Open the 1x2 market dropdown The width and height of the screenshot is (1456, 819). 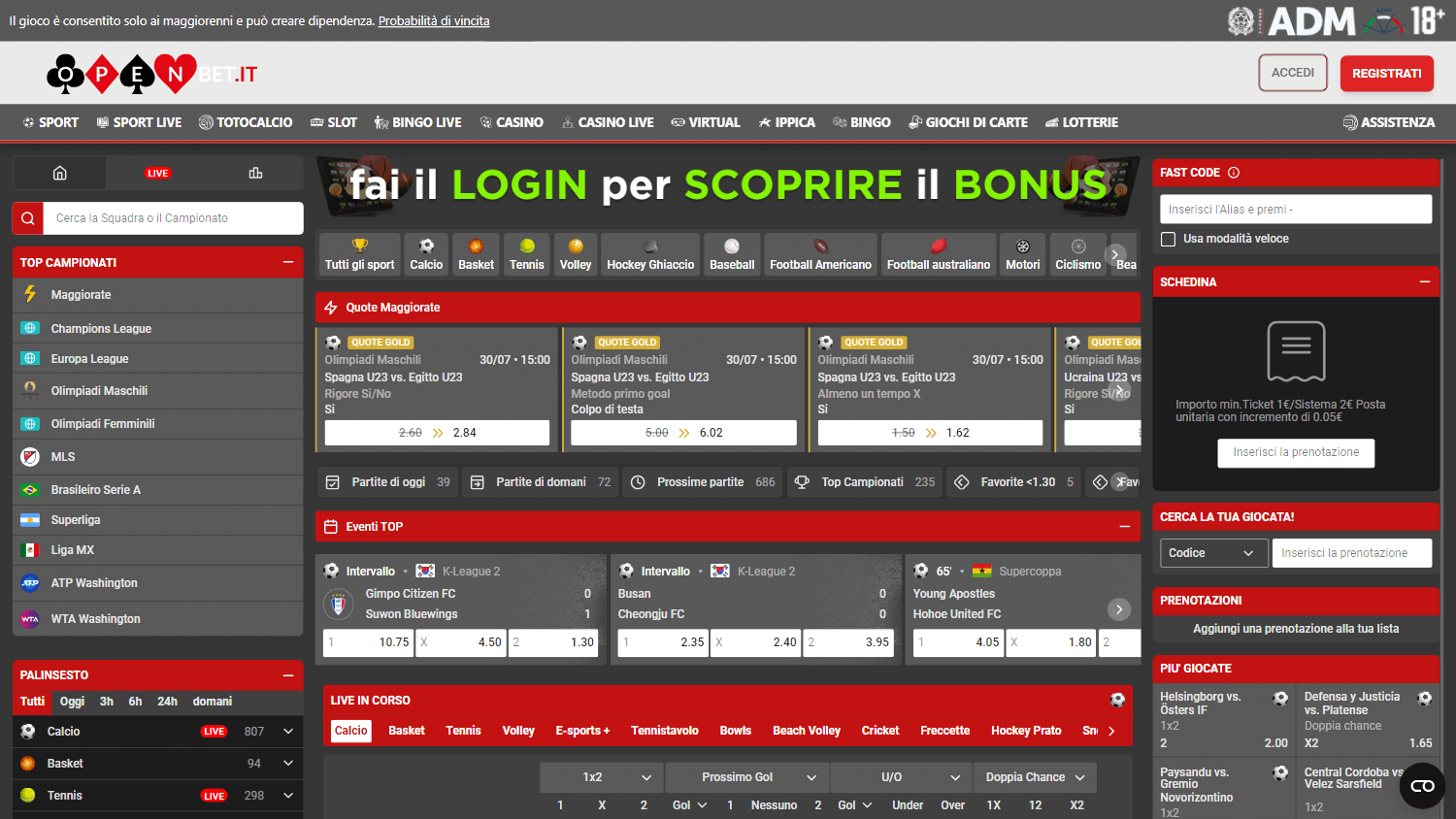click(602, 777)
